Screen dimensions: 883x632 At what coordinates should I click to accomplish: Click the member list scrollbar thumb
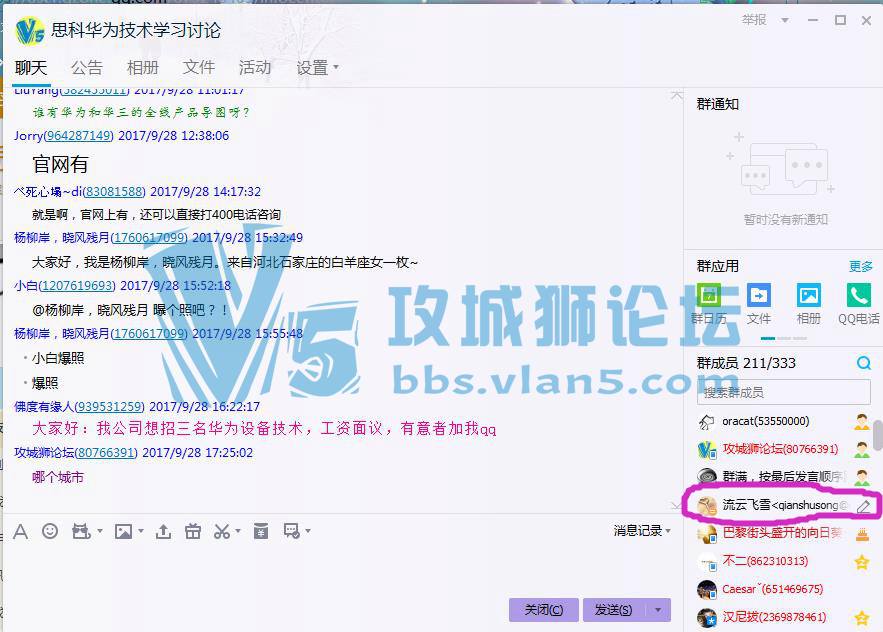point(878,435)
